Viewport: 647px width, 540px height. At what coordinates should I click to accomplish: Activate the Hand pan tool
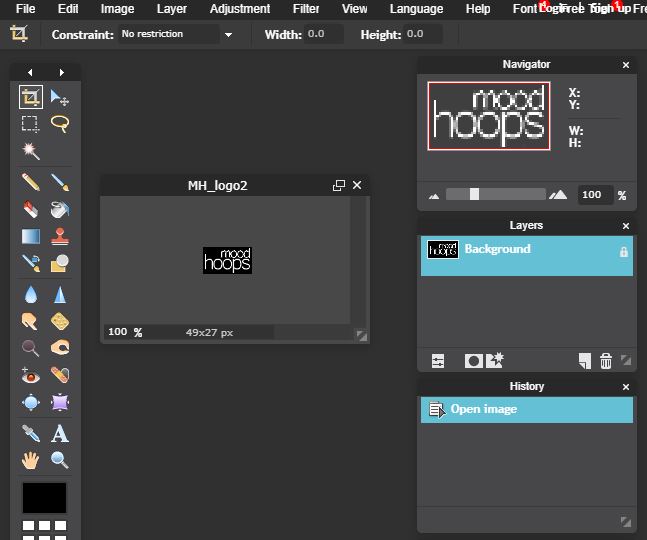(31, 460)
